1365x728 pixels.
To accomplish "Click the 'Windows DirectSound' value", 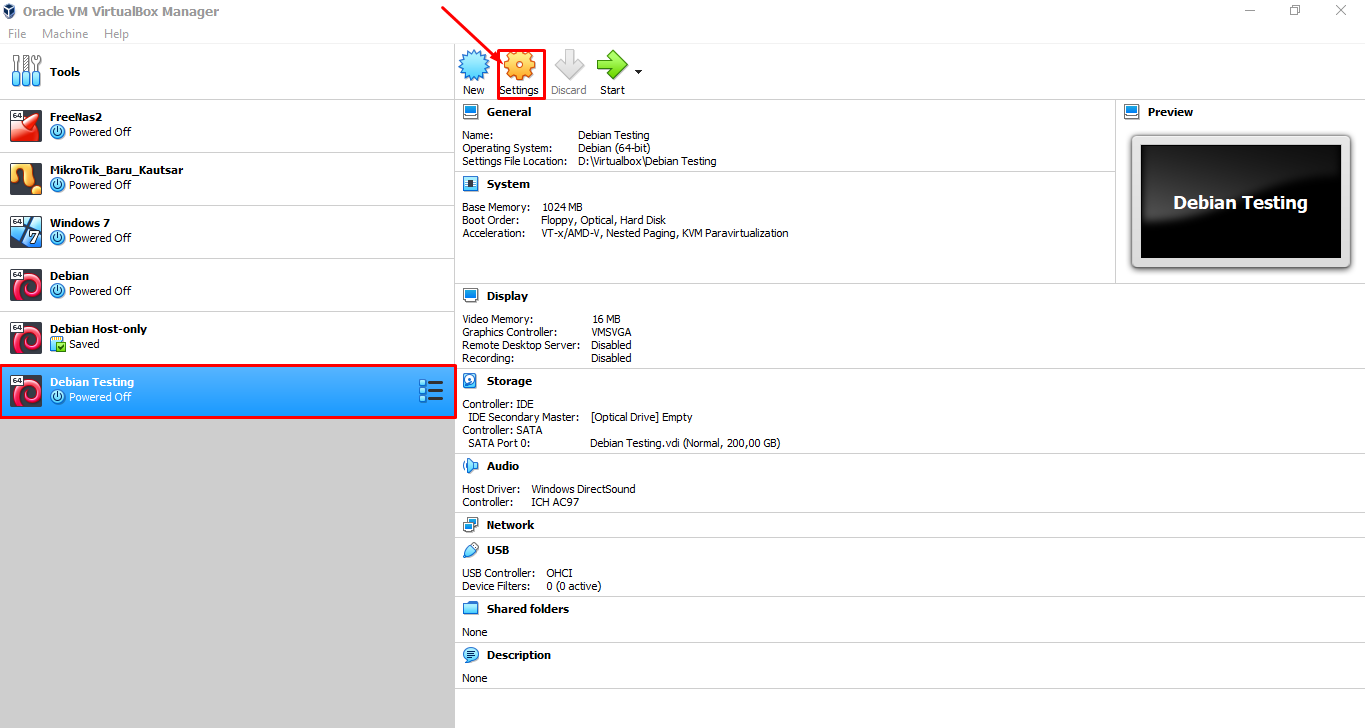I will tap(583, 489).
